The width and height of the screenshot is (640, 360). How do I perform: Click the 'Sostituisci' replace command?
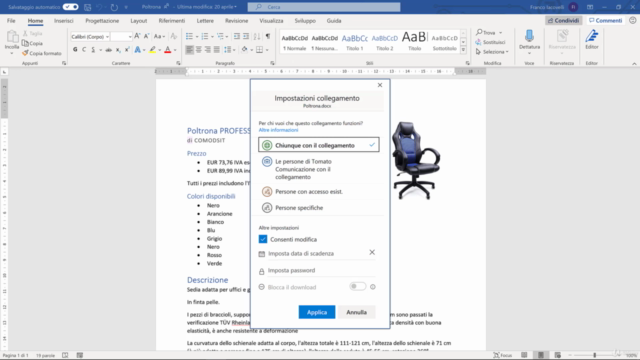coord(490,42)
